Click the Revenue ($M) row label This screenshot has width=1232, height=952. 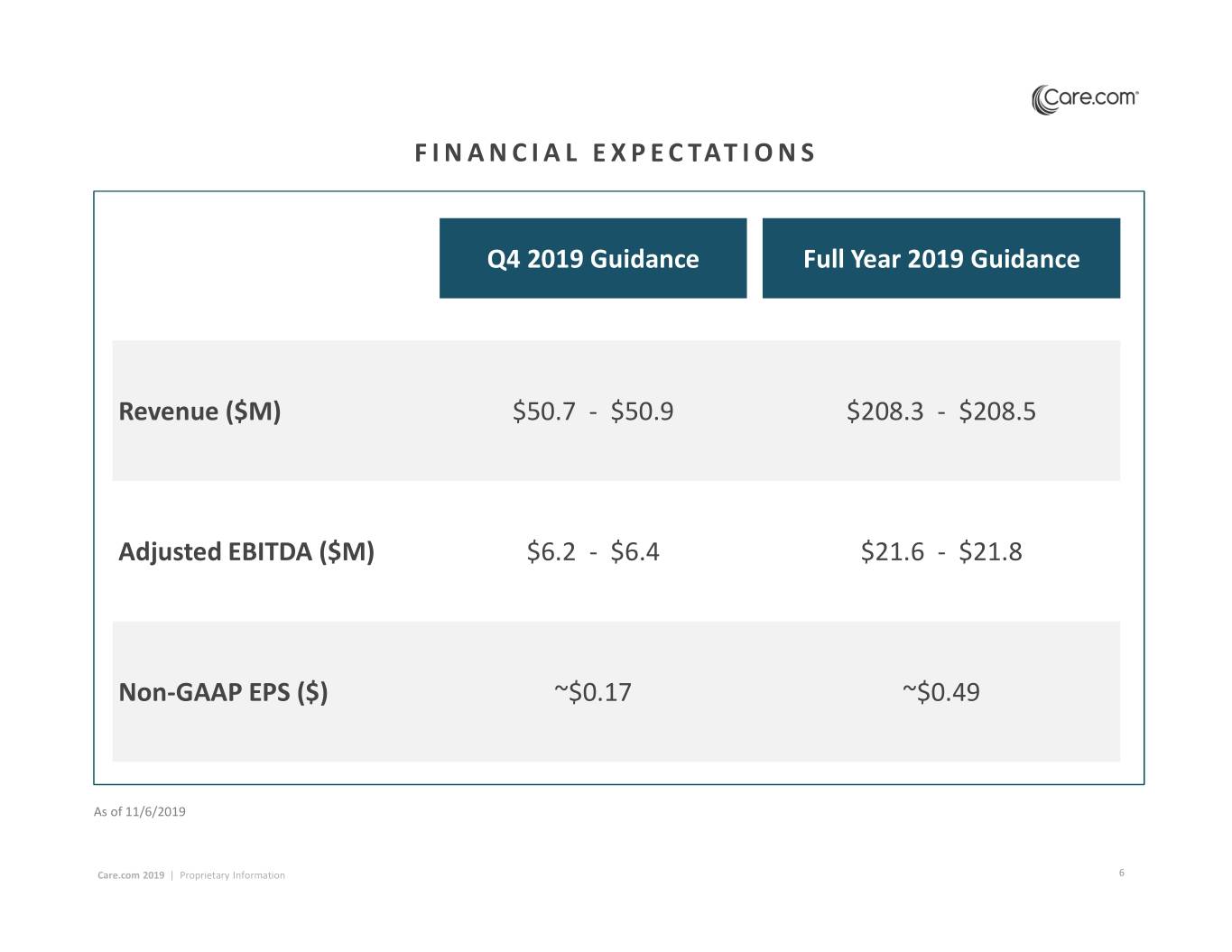point(199,411)
